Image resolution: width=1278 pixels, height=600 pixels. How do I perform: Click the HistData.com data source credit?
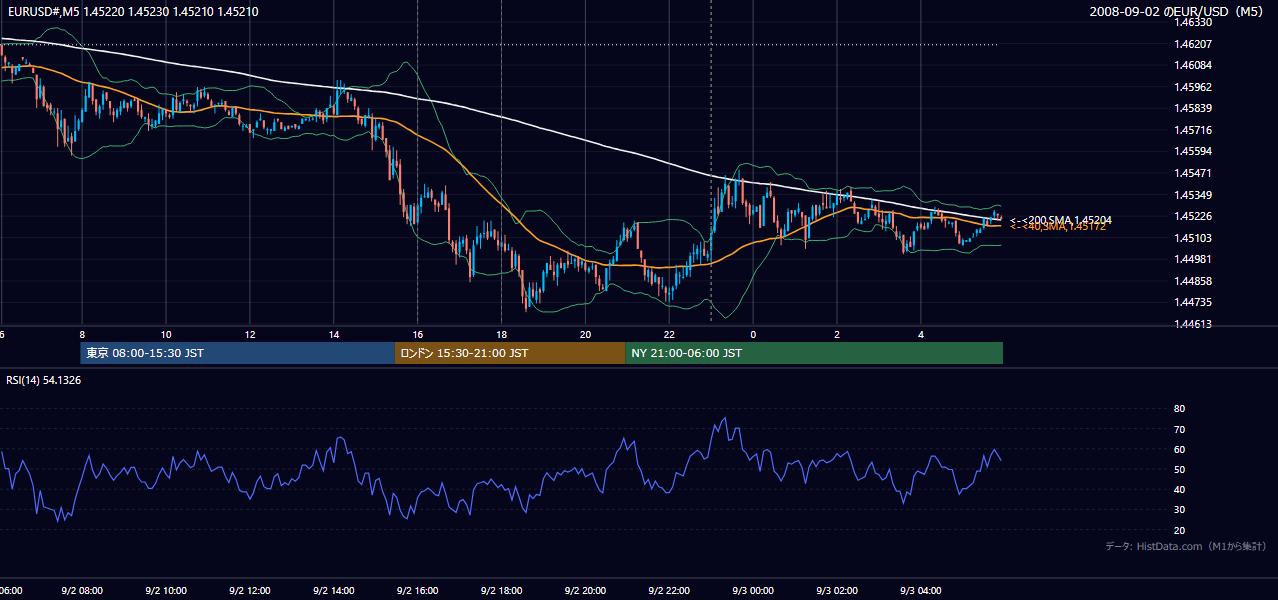point(1186,546)
